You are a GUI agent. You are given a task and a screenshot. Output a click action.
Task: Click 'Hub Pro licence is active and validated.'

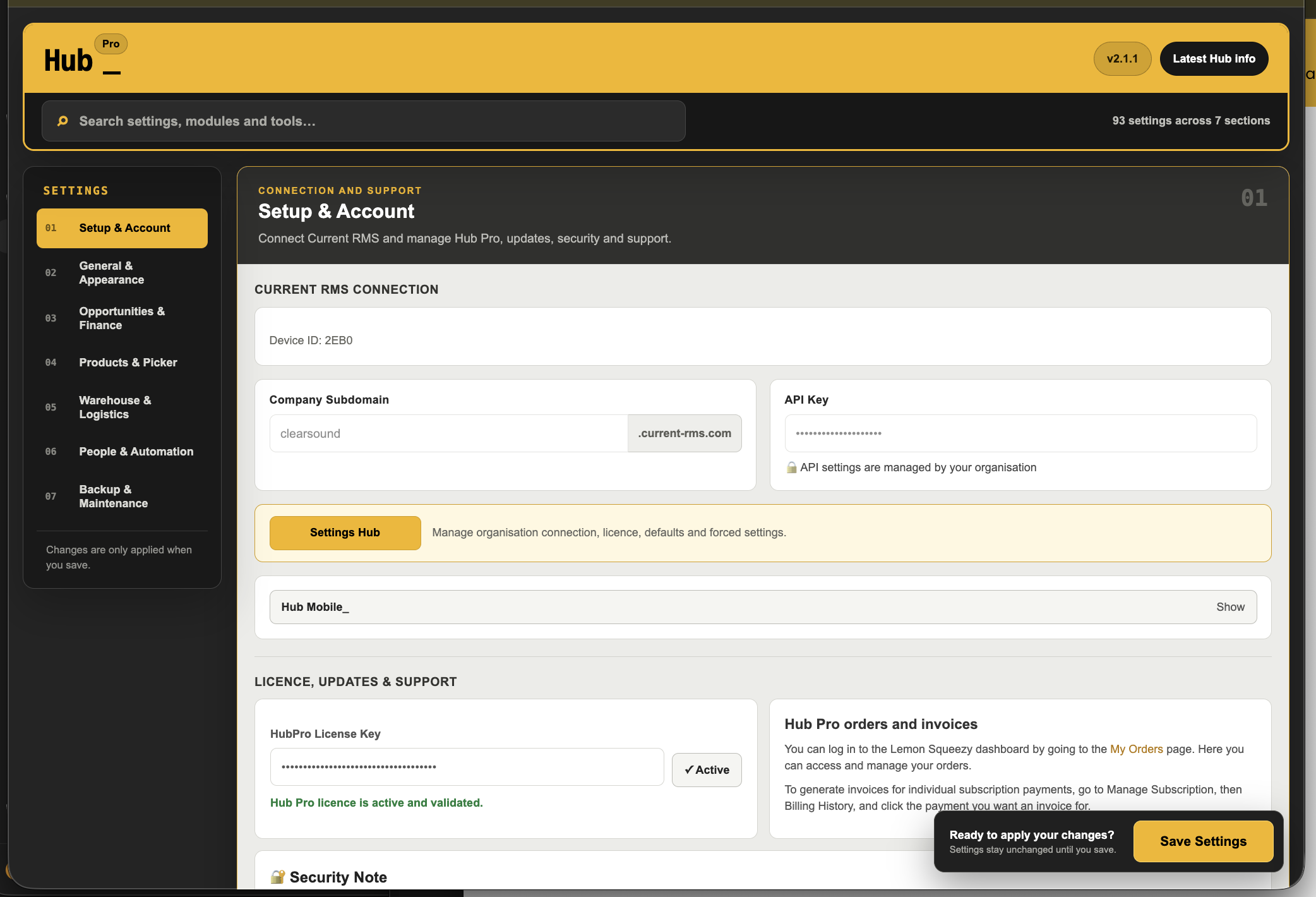[x=376, y=803]
